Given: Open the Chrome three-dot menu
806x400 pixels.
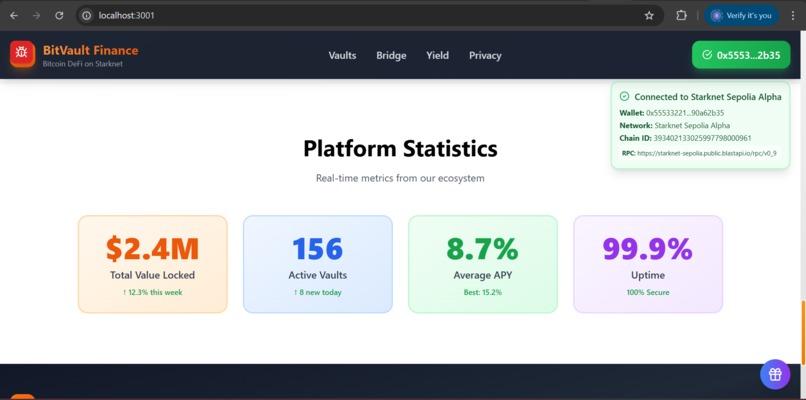Looking at the screenshot, I should tap(793, 15).
